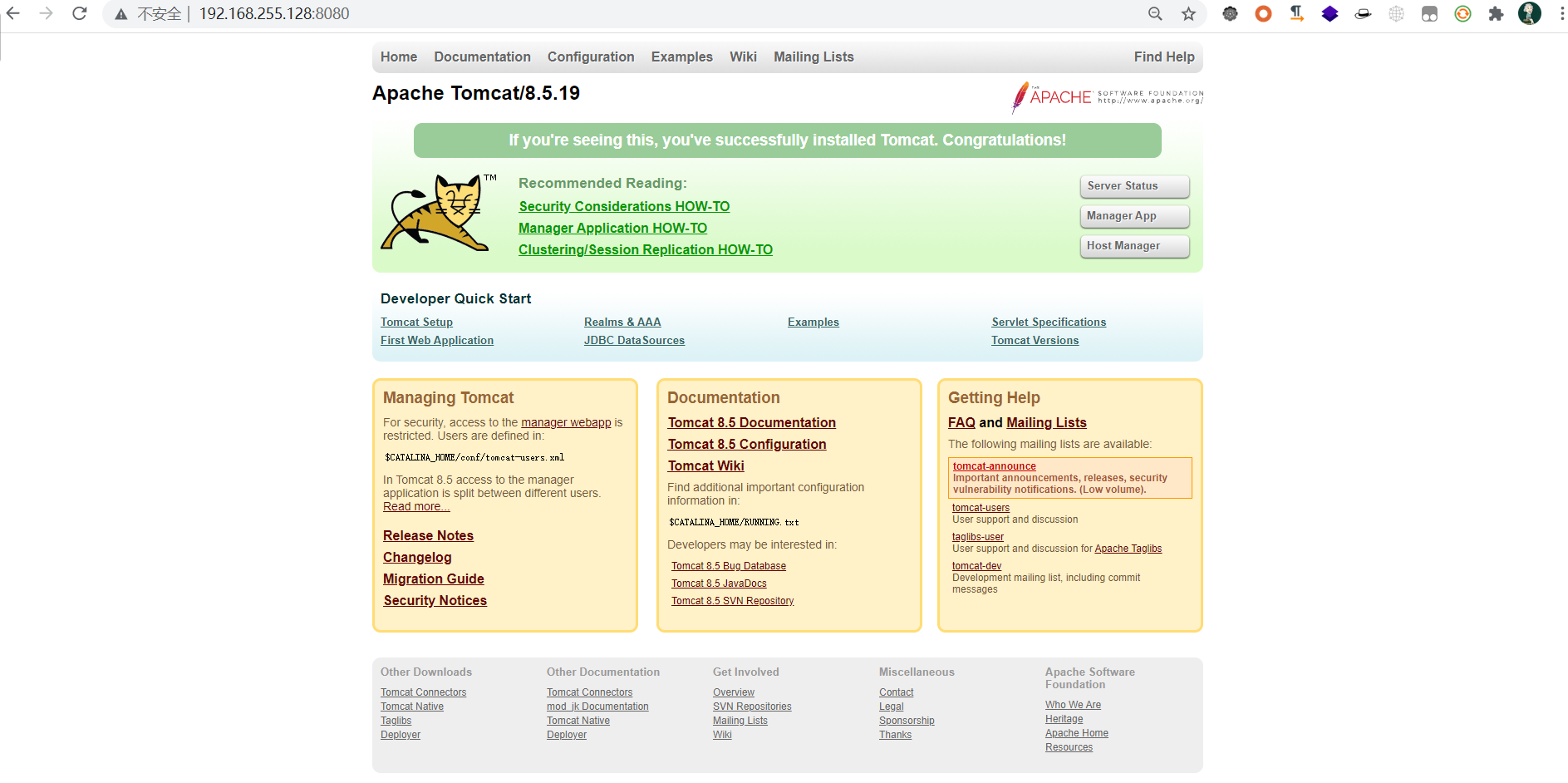Open the JDBC DataSources link
Image resolution: width=1568 pixels, height=783 pixels.
pos(634,340)
